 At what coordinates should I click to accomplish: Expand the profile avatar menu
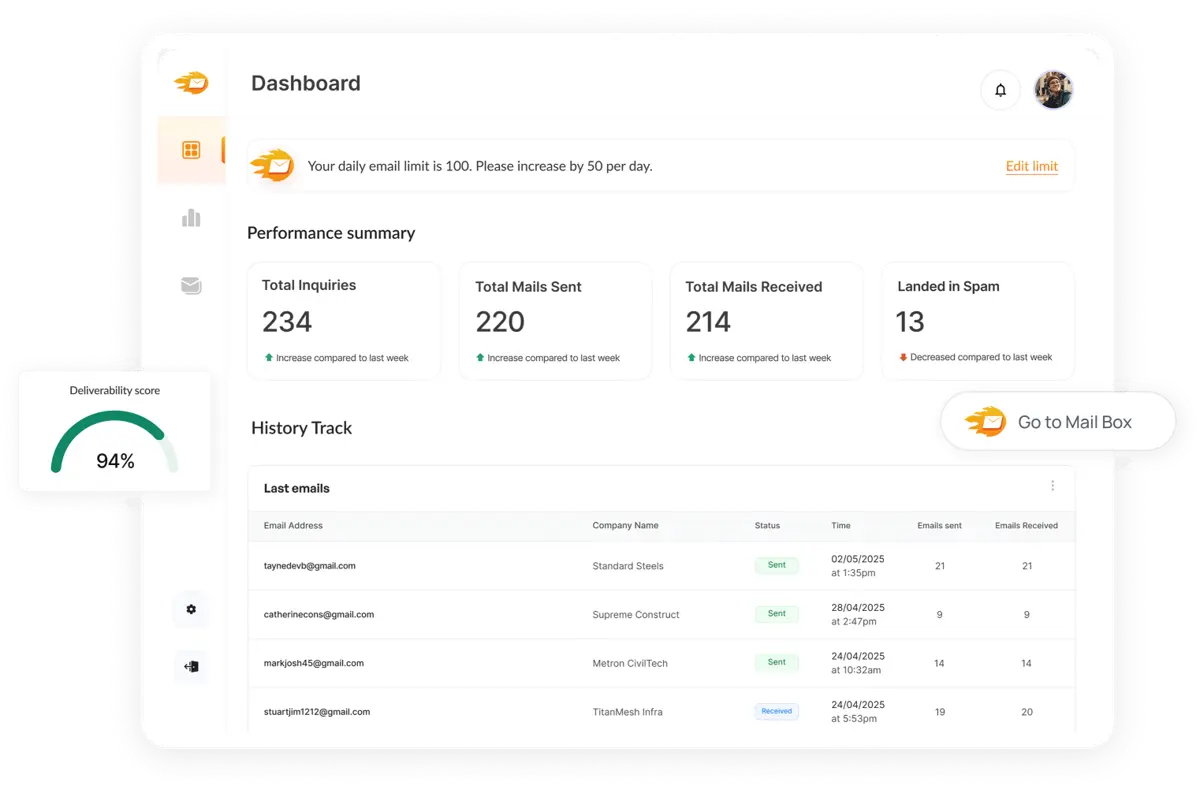point(1054,90)
